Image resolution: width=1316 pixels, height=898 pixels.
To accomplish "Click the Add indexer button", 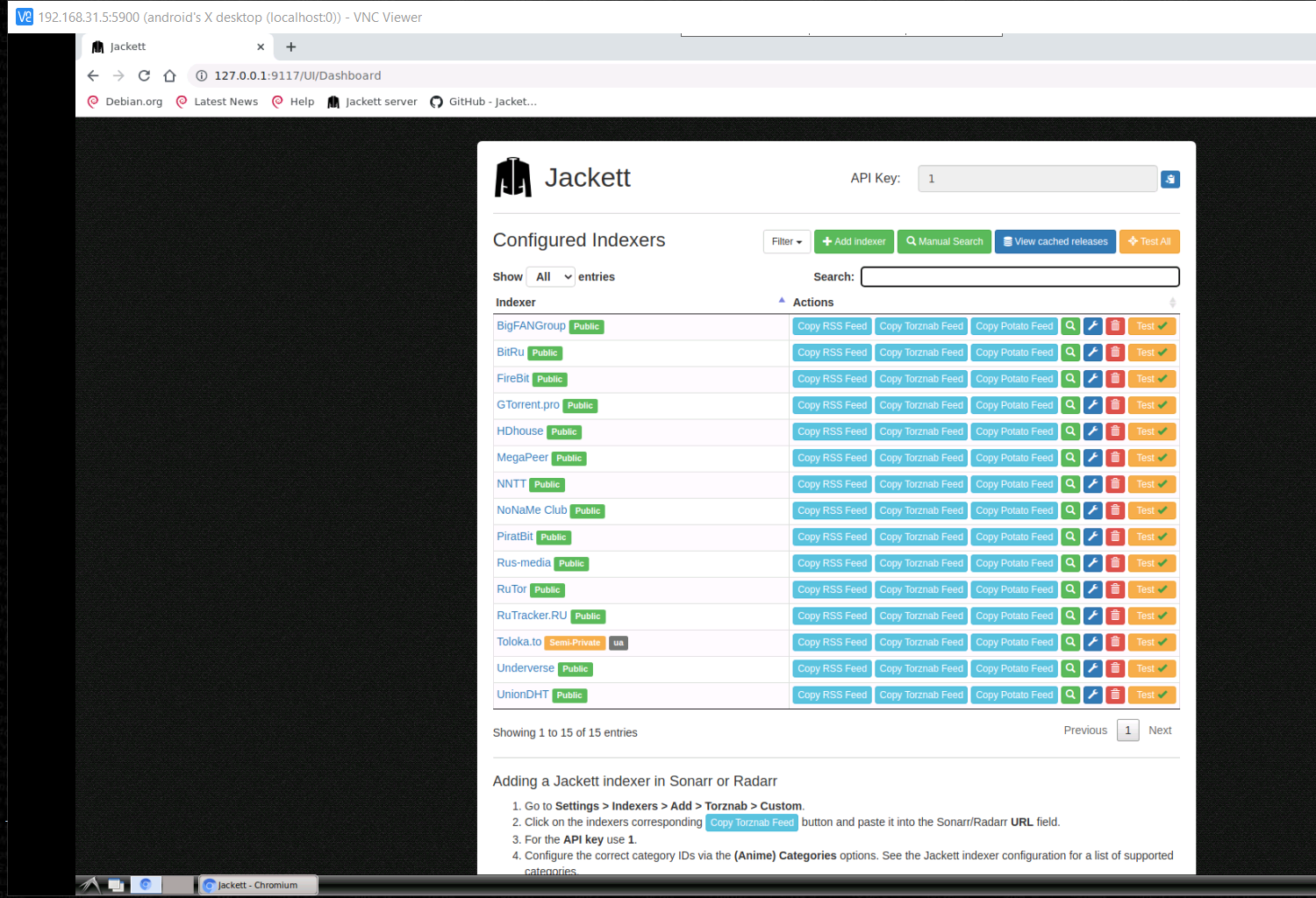I will (x=854, y=241).
